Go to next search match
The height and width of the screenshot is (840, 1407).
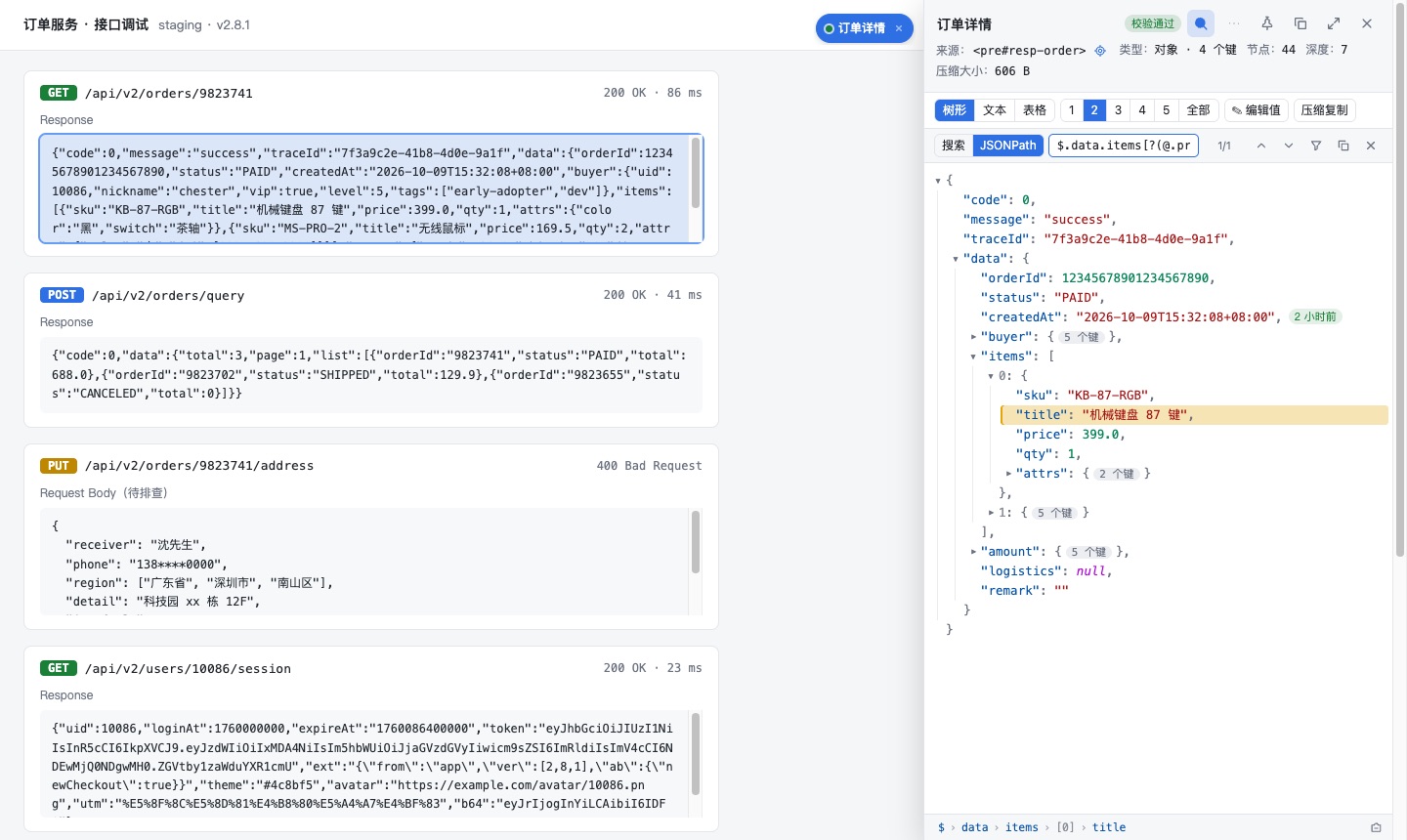coord(1289,146)
